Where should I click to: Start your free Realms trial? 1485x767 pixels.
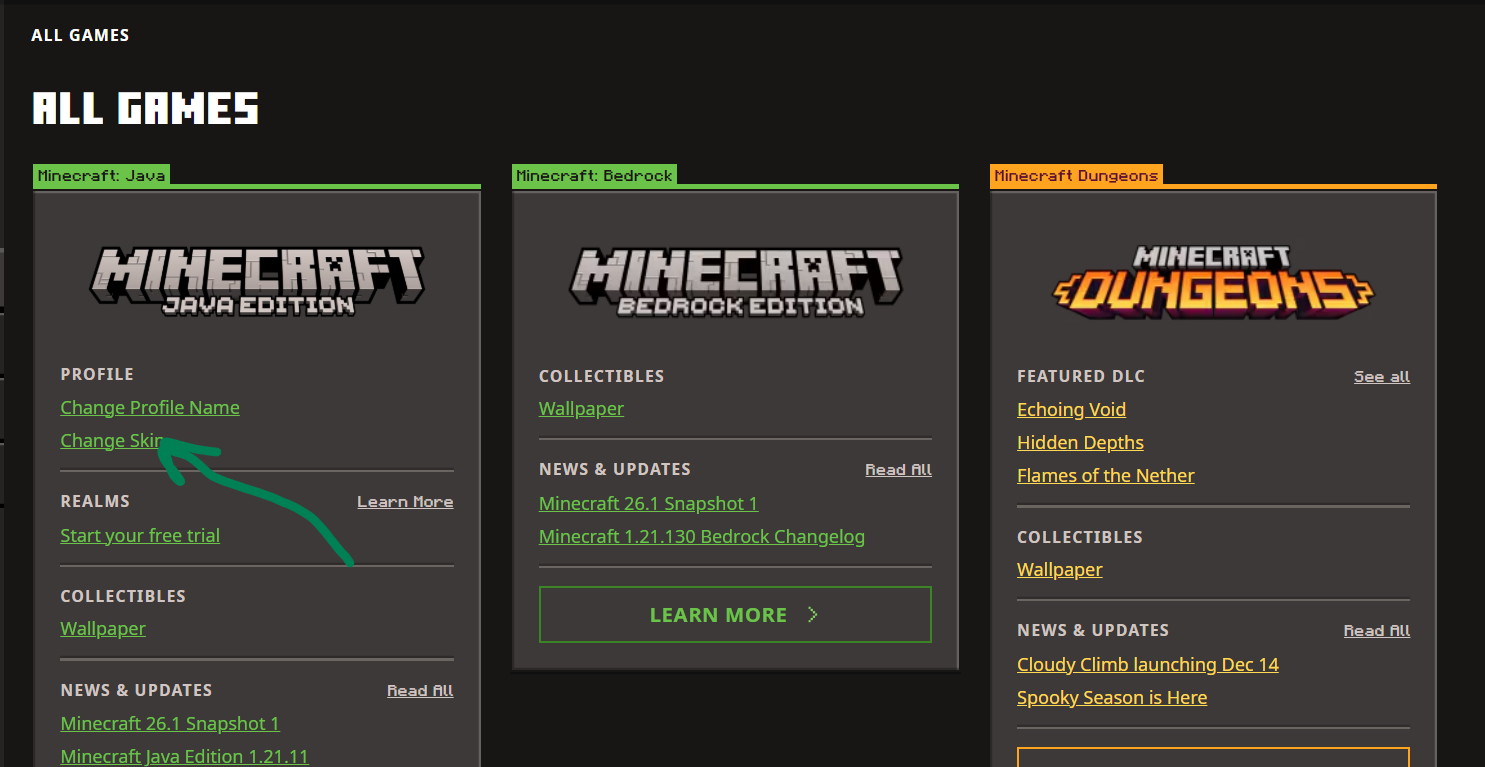tap(140, 536)
